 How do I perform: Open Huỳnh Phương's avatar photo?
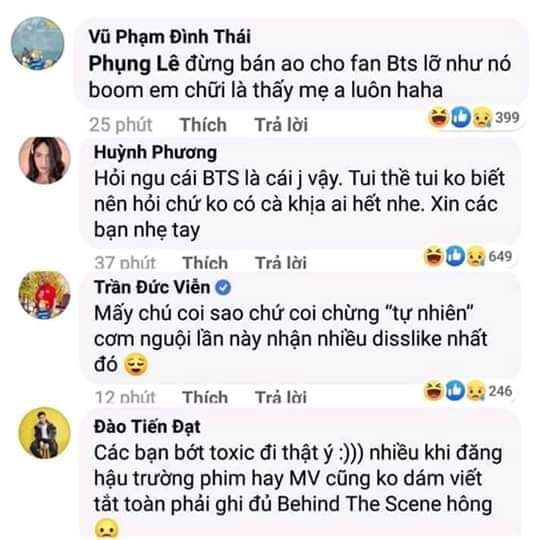click(x=44, y=160)
